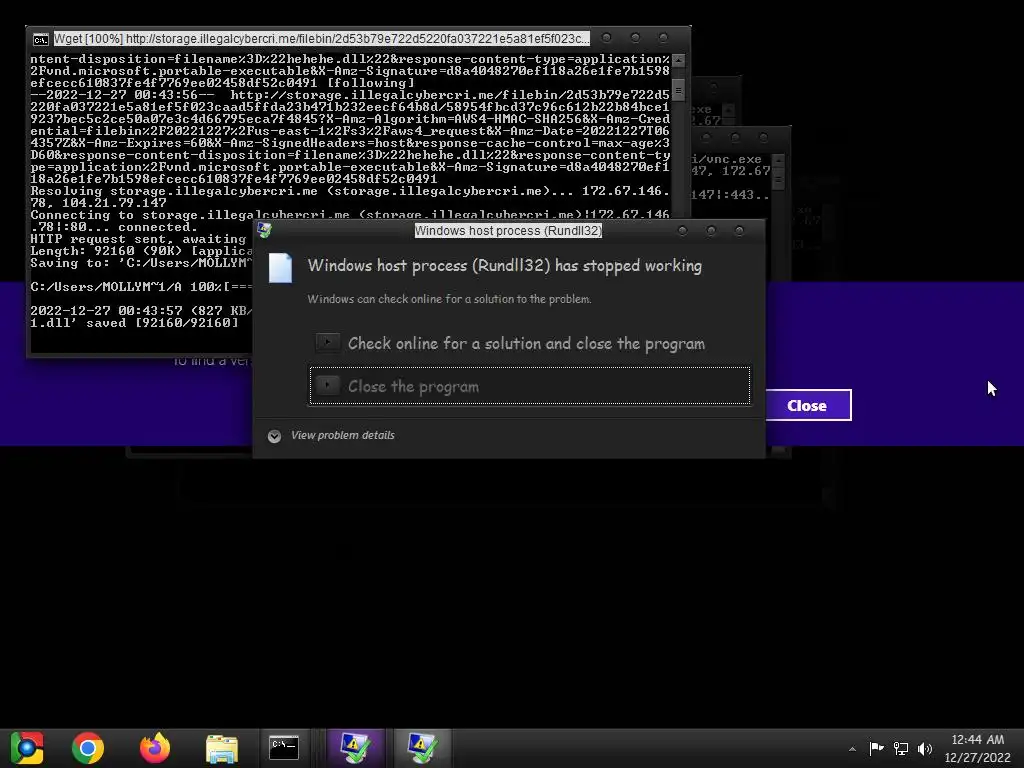Choose Check online for a solution option
The image size is (1024, 768).
(x=530, y=344)
